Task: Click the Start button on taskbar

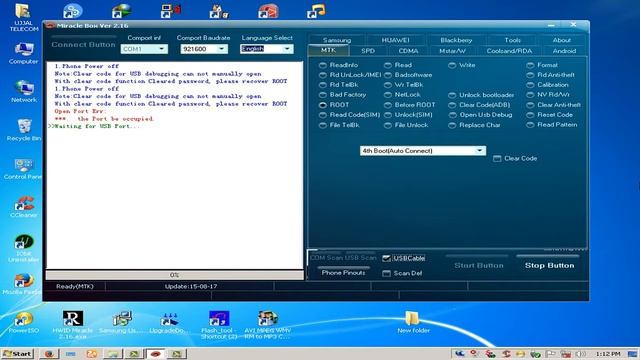Action: (x=17, y=353)
